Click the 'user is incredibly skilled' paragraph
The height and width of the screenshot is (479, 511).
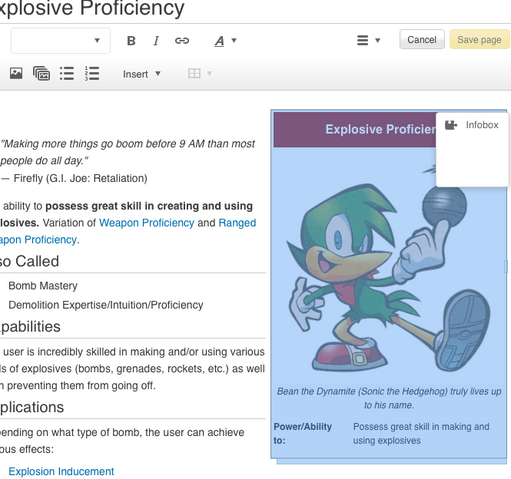coord(133,369)
